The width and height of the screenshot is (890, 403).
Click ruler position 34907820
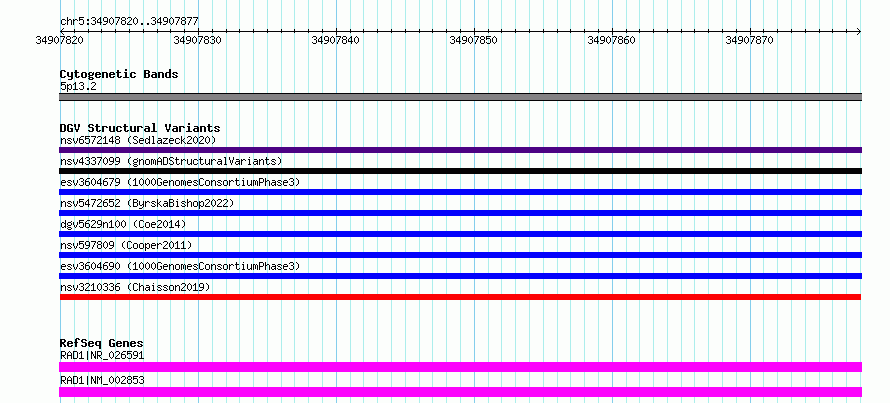pyautogui.click(x=60, y=40)
